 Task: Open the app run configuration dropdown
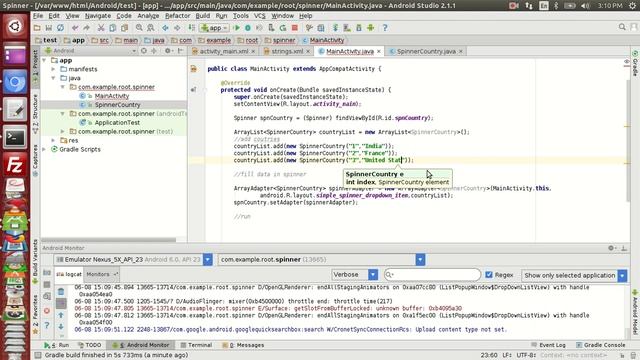pyautogui.click(x=215, y=28)
